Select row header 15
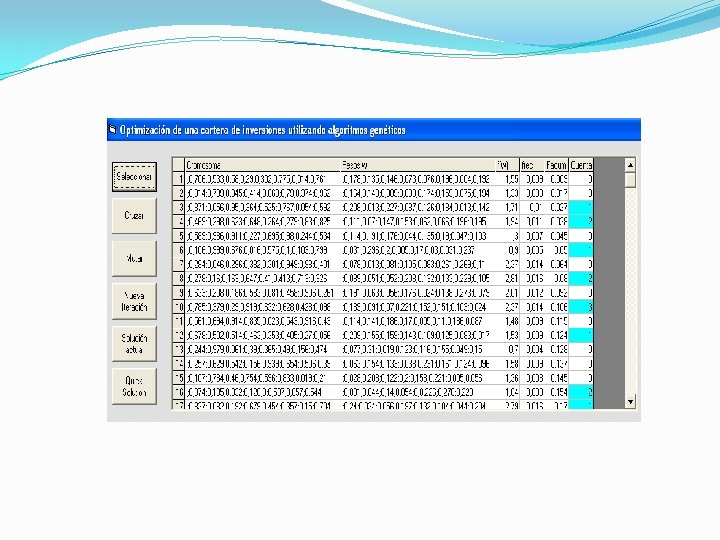 click(179, 378)
